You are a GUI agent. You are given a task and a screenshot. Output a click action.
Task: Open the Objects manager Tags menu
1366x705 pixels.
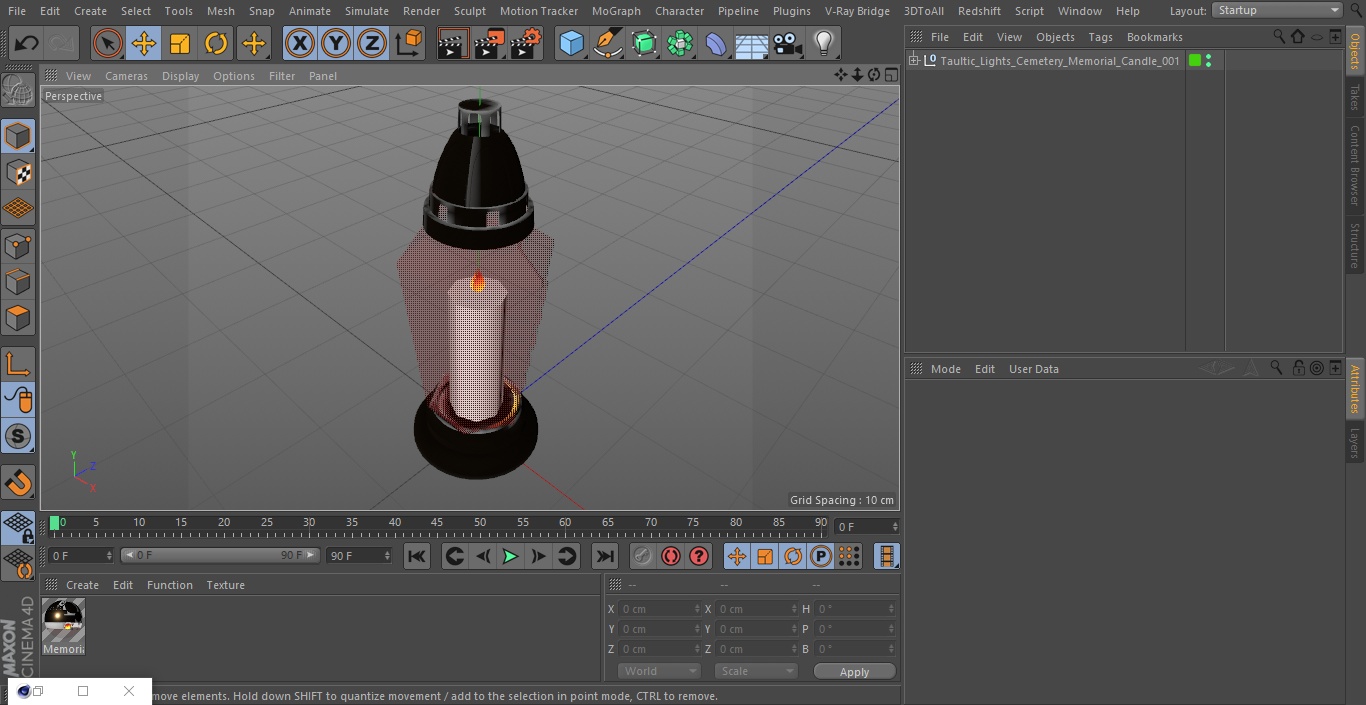click(x=1100, y=37)
